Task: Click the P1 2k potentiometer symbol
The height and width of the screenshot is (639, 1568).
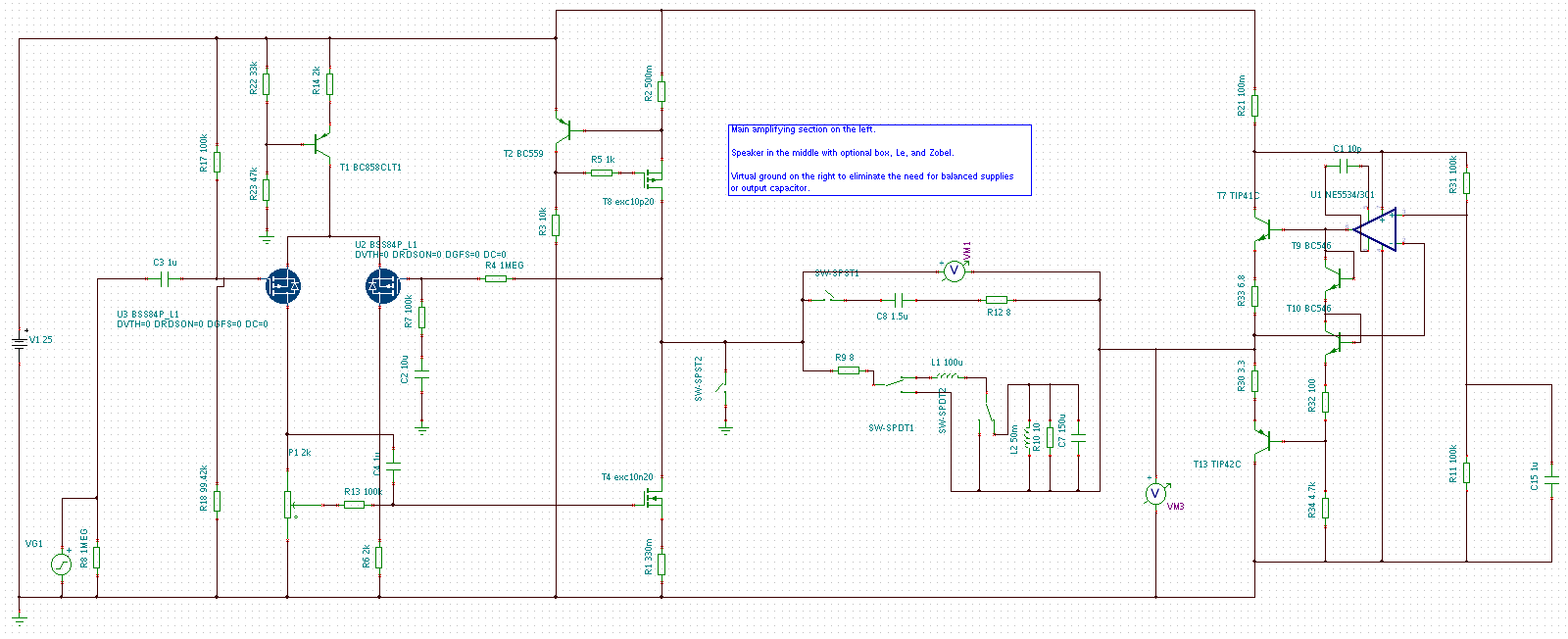Action: tap(289, 504)
